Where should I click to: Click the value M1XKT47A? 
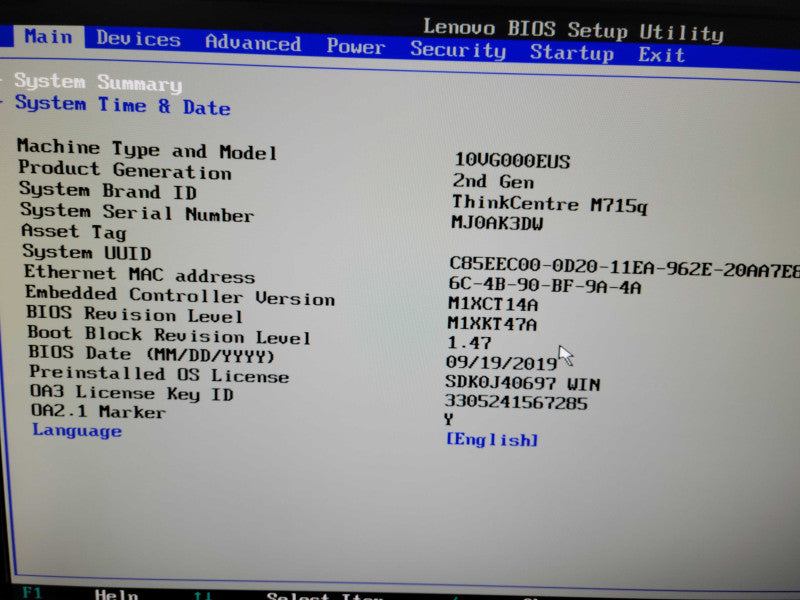(492, 323)
